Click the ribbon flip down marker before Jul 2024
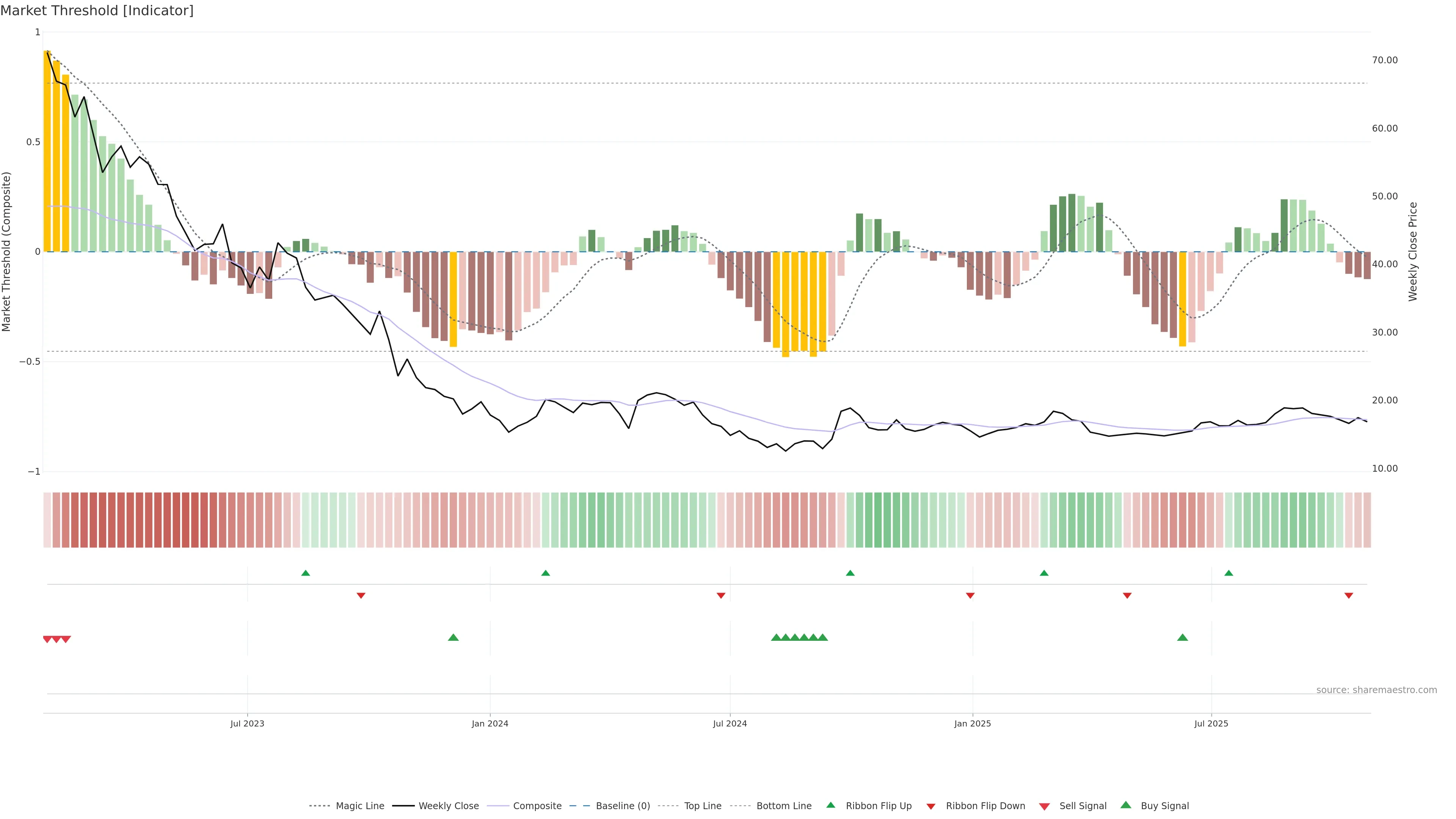1456x819 pixels. click(721, 595)
